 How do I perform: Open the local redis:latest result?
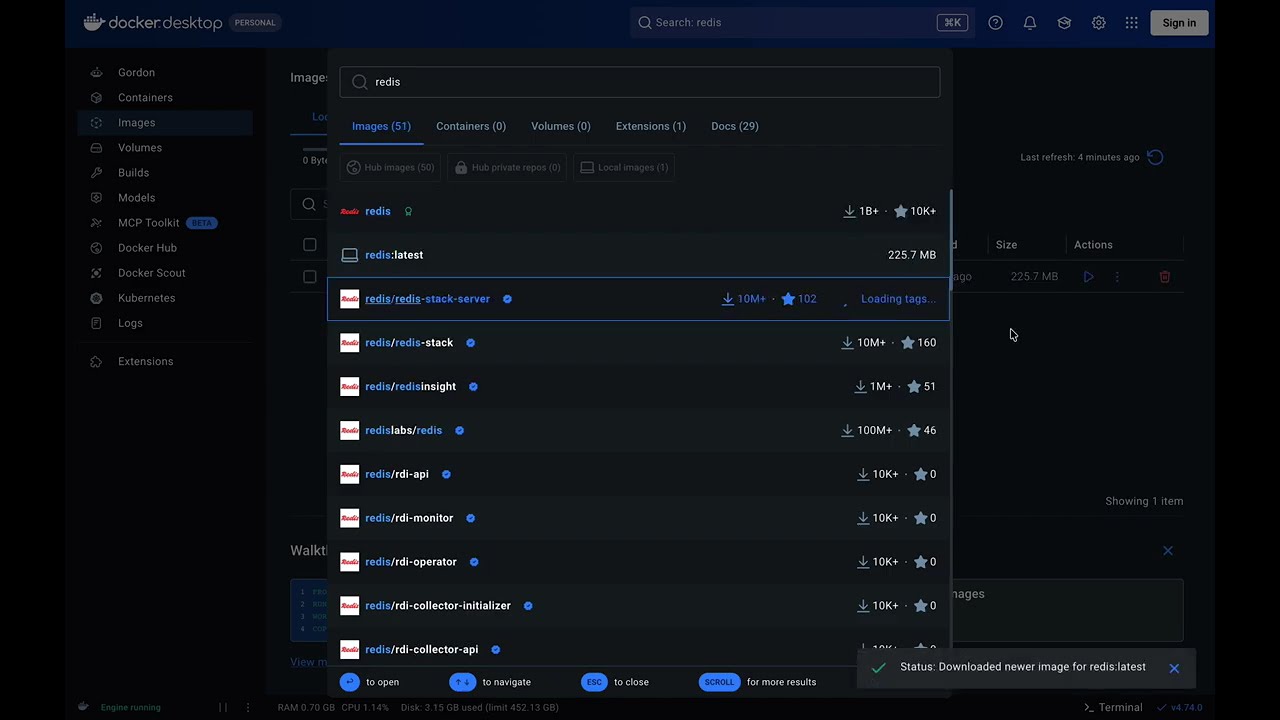(638, 255)
